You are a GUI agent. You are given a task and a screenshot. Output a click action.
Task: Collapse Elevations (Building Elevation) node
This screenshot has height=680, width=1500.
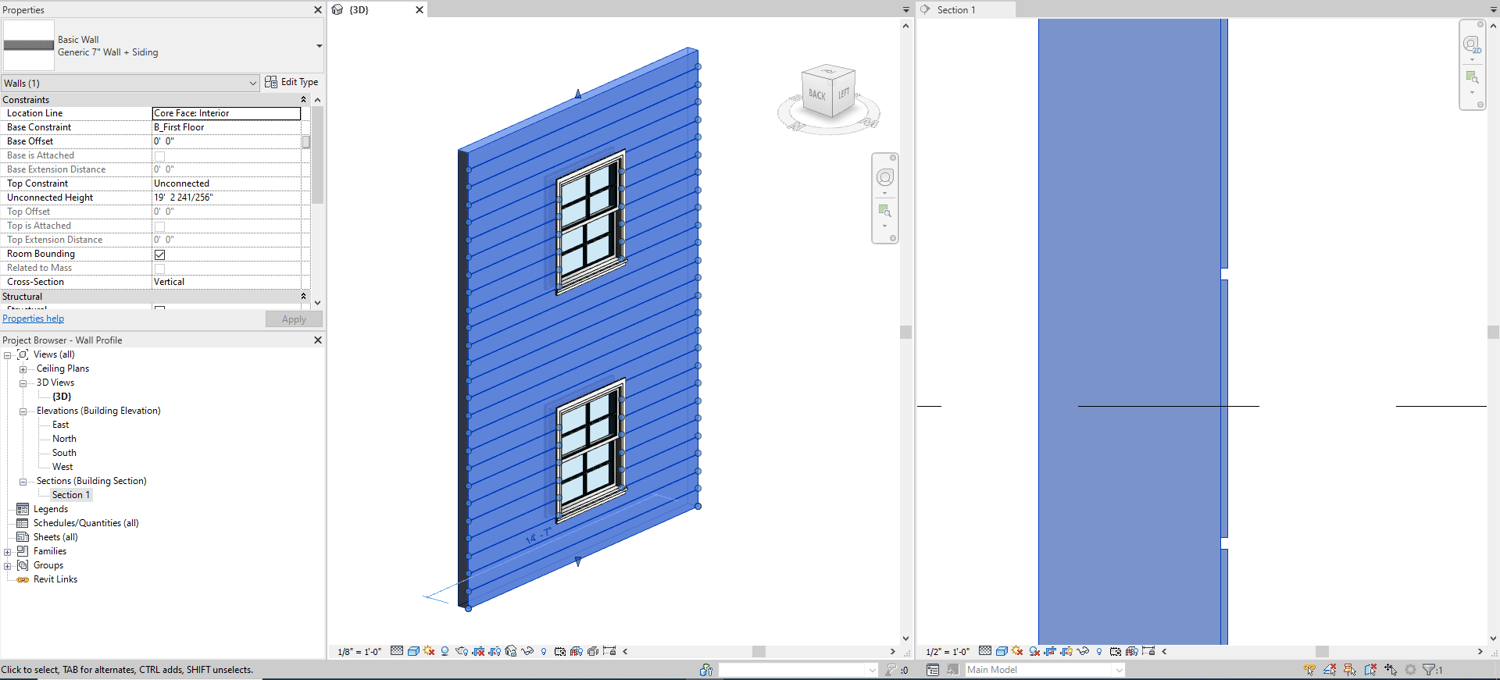23,411
